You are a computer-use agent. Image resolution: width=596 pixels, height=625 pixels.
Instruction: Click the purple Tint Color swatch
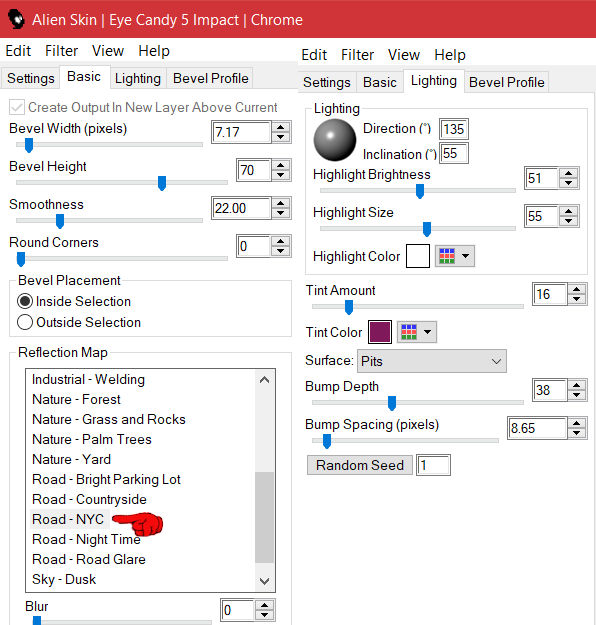(380, 332)
